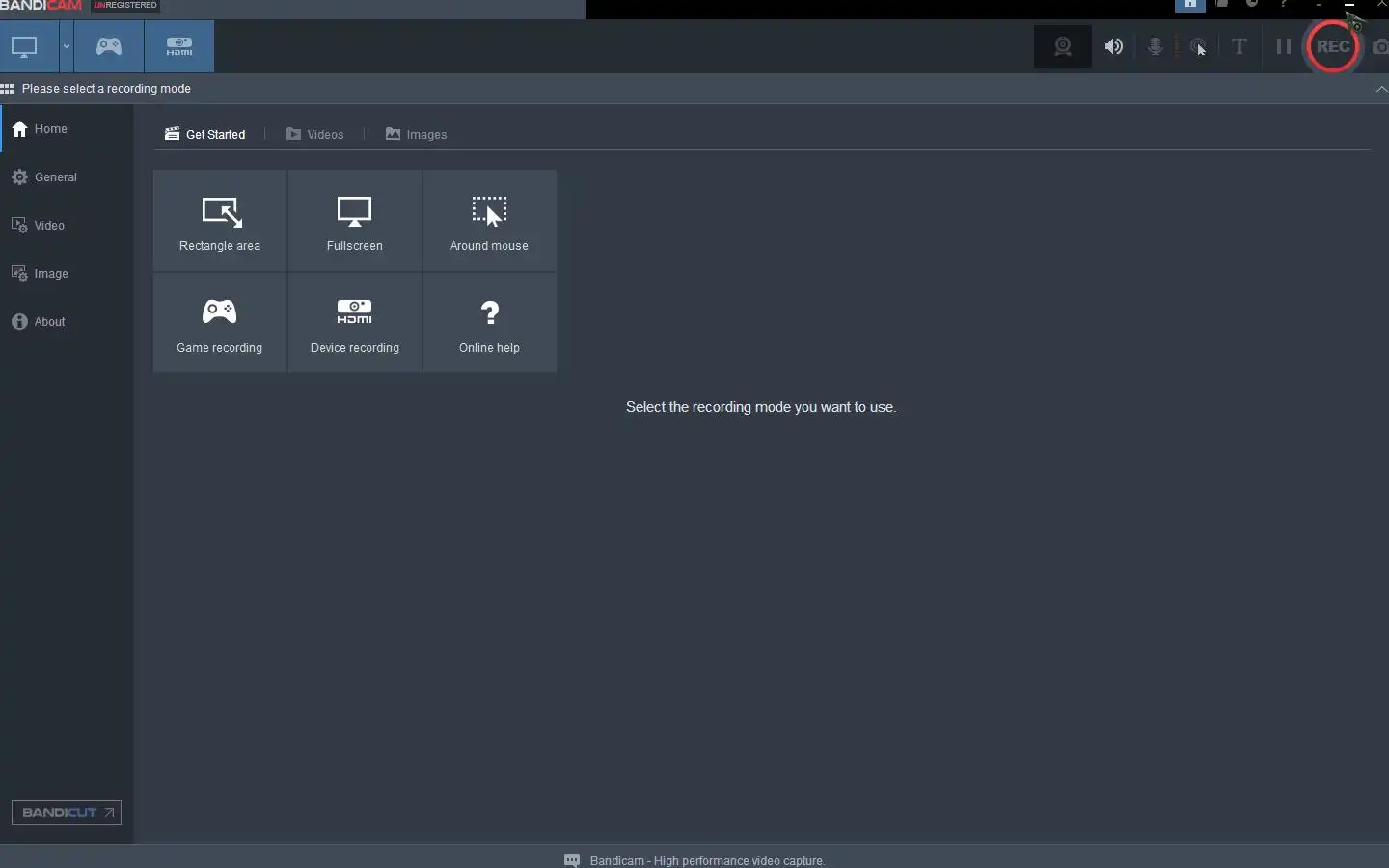Screen dimensions: 1389x868
Task: Click 'Please select a recording mode' text
Action: 106,89
